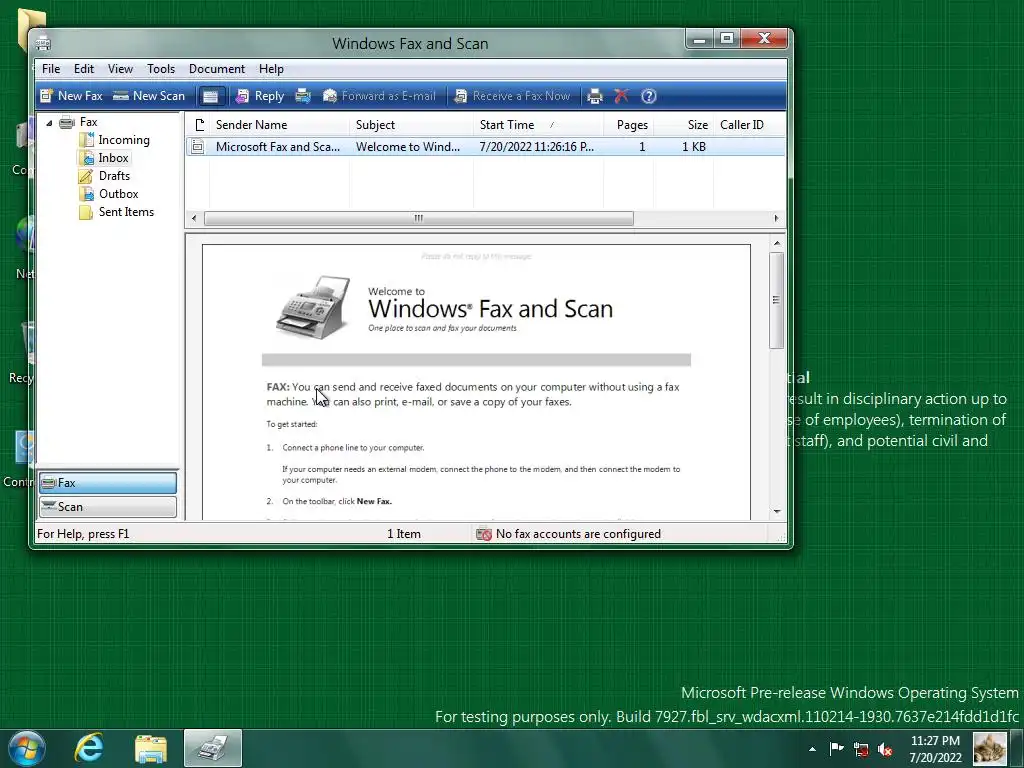Click the blue Help question mark icon
The height and width of the screenshot is (768, 1024).
point(648,96)
